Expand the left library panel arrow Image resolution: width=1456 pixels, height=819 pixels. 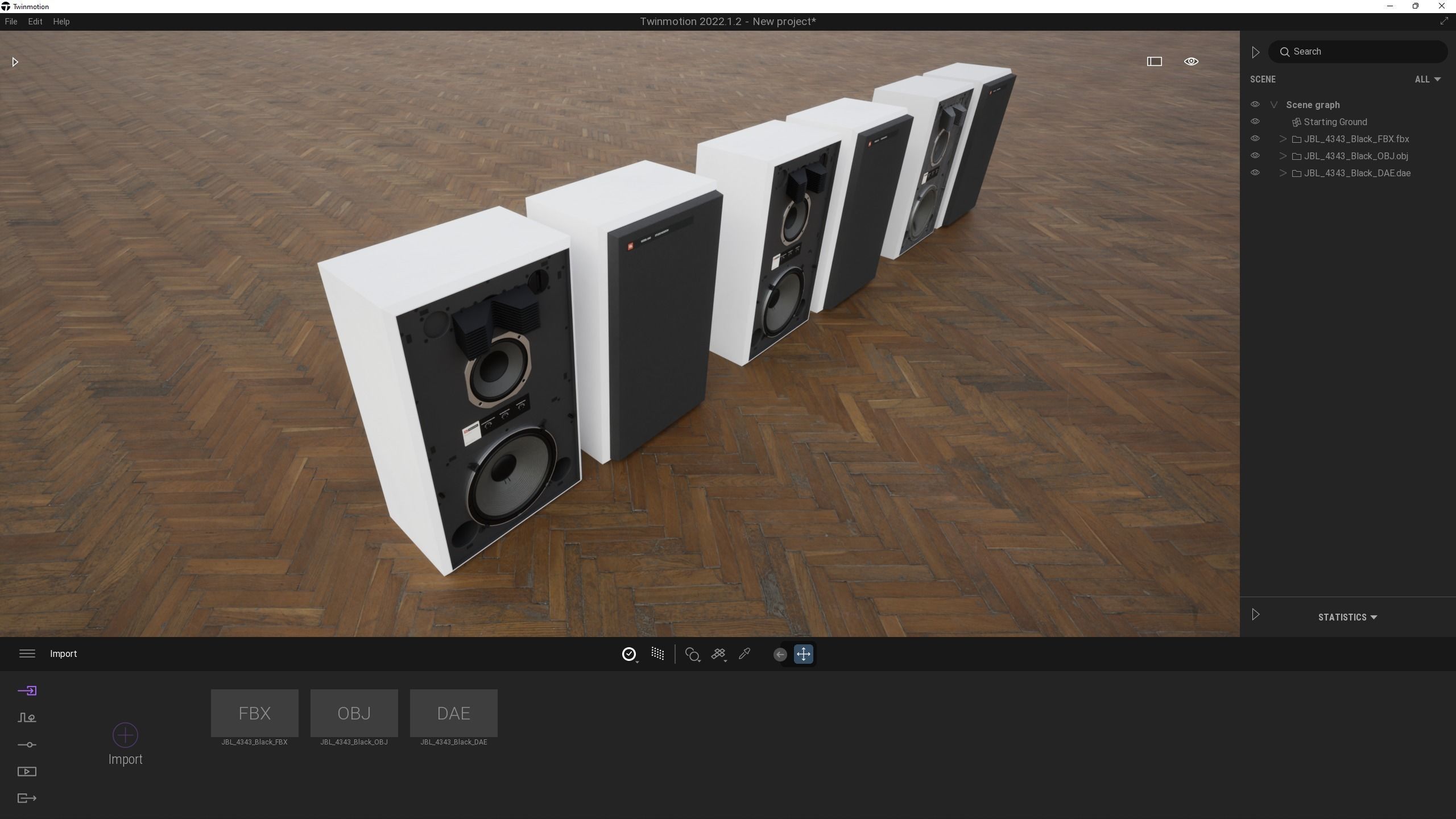click(x=15, y=61)
